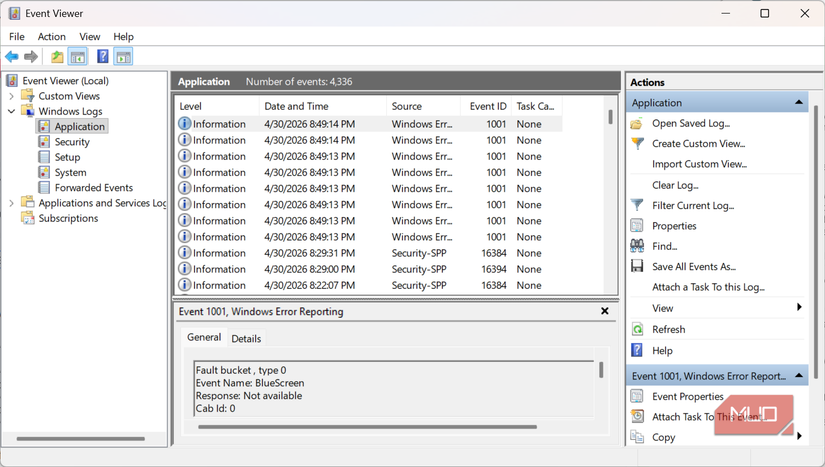Click Open Saved Log... action

[x=691, y=124]
